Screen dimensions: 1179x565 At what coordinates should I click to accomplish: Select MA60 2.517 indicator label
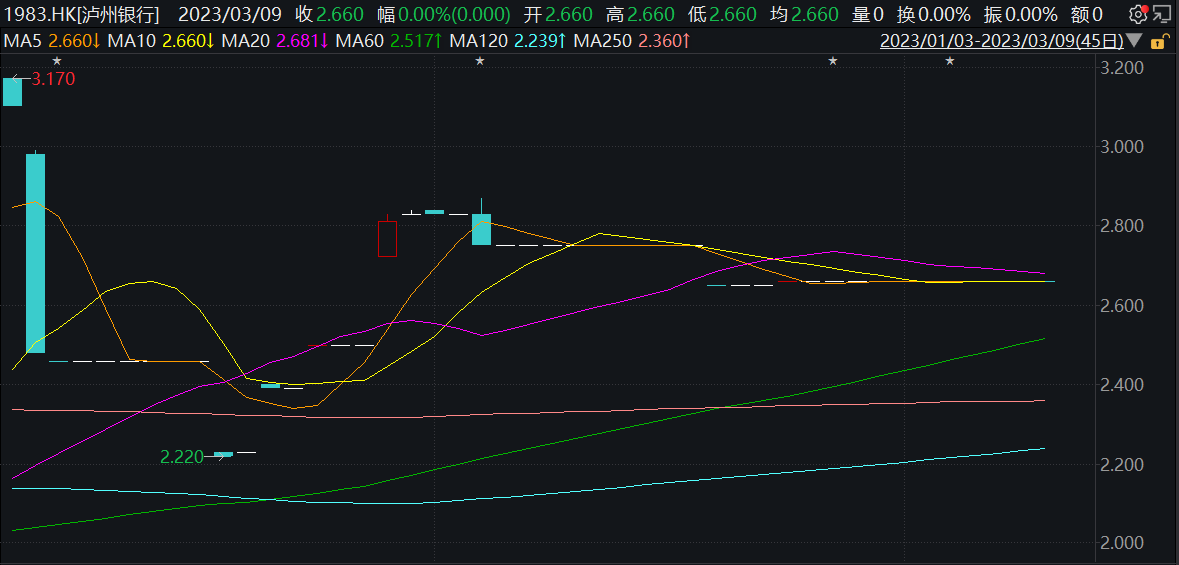pyautogui.click(x=389, y=41)
